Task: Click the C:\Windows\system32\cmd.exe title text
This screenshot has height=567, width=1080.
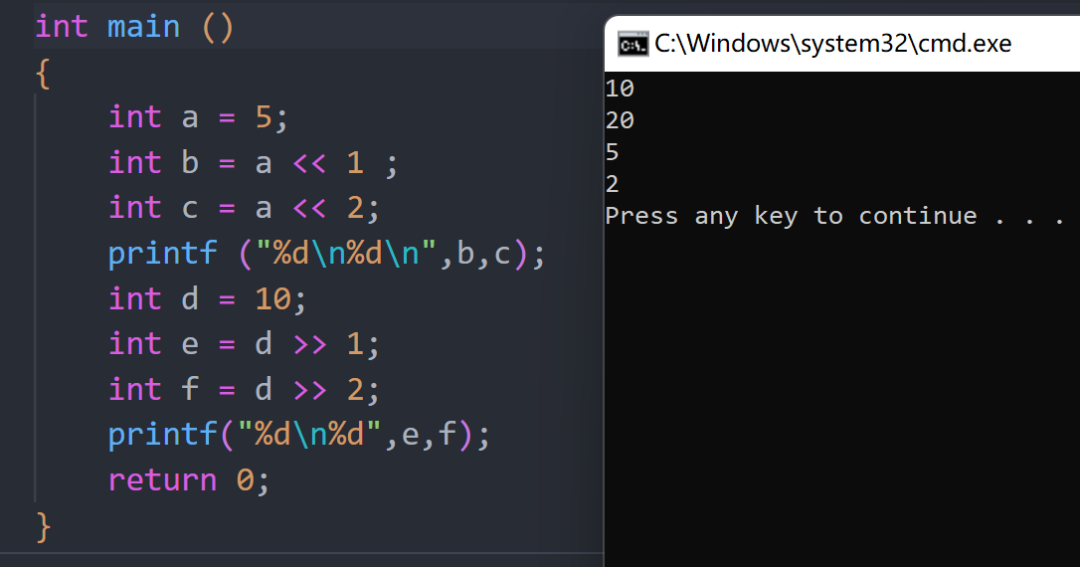Action: click(x=833, y=44)
